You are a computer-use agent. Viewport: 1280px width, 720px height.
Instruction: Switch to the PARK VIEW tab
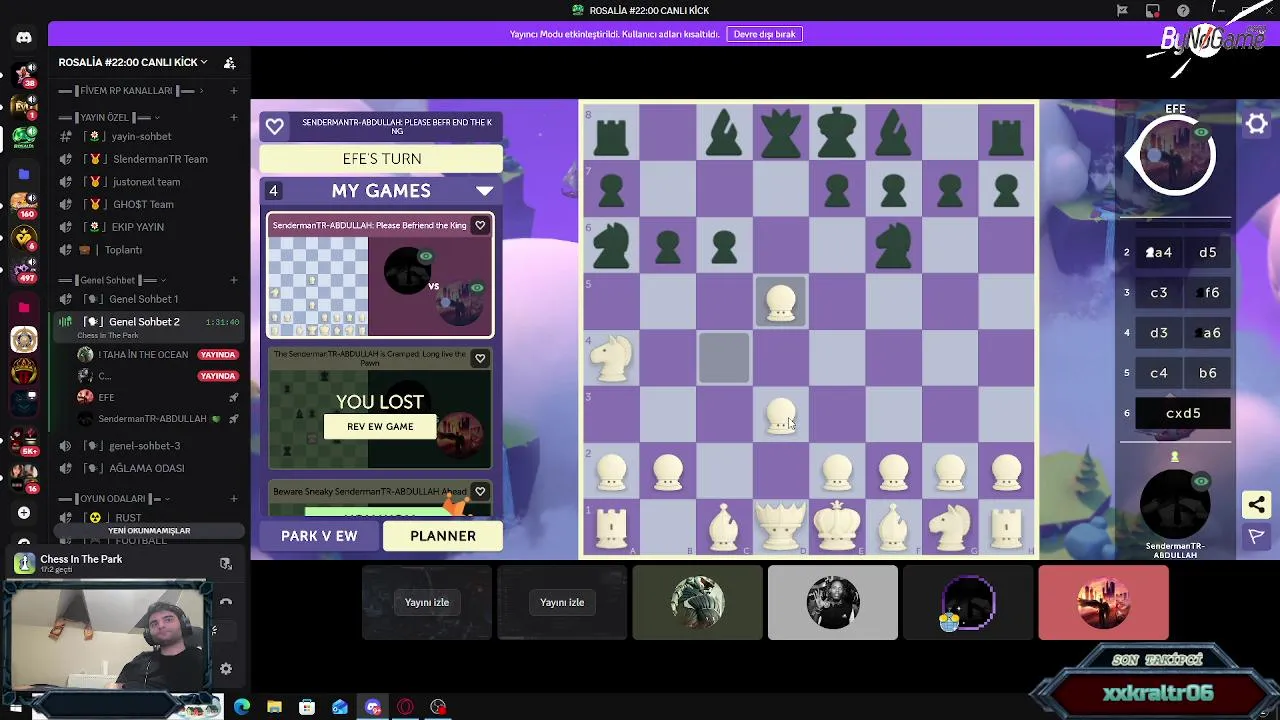click(319, 536)
